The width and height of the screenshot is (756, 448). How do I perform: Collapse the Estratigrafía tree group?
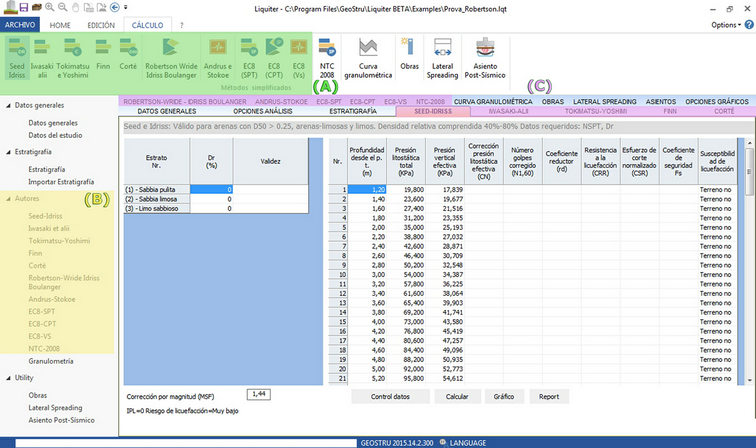tap(8, 152)
